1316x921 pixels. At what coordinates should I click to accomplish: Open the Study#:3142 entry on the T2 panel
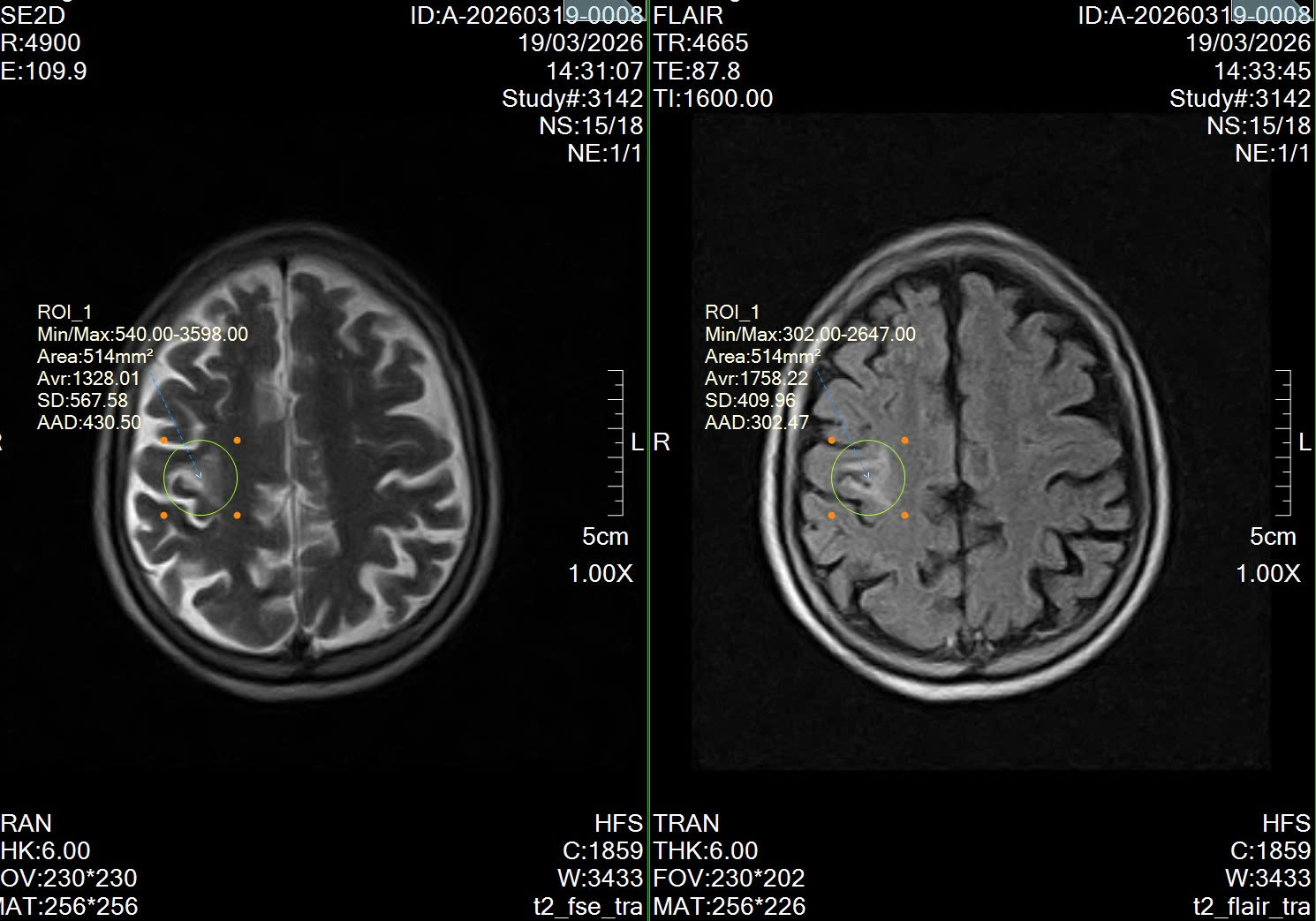coord(572,99)
